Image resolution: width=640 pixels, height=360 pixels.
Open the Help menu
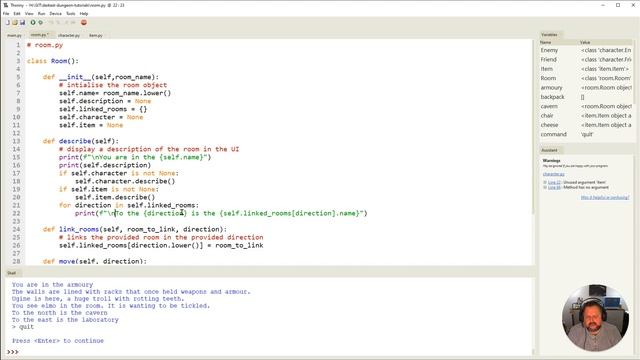click(84, 13)
